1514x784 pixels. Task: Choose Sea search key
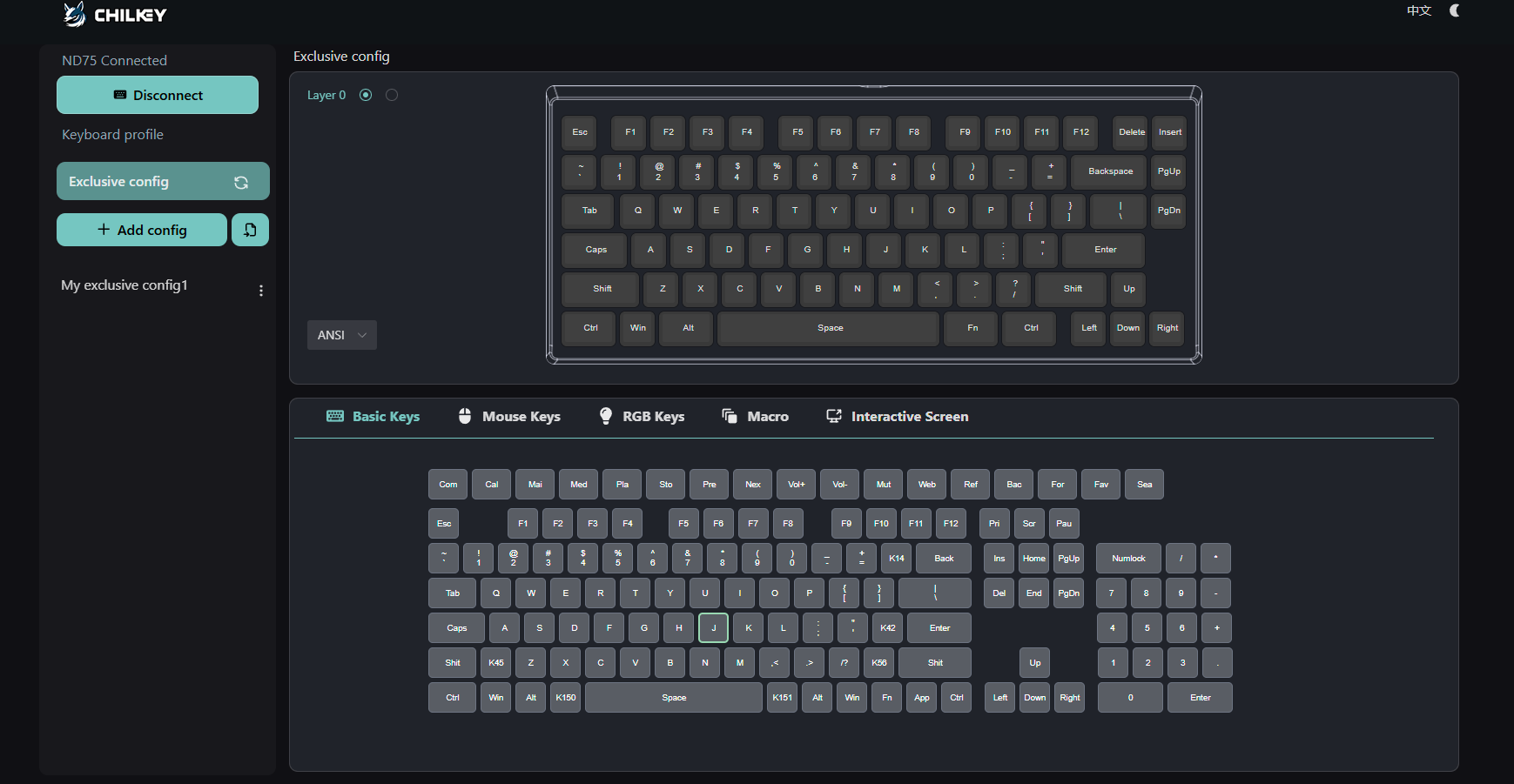pyautogui.click(x=1145, y=485)
